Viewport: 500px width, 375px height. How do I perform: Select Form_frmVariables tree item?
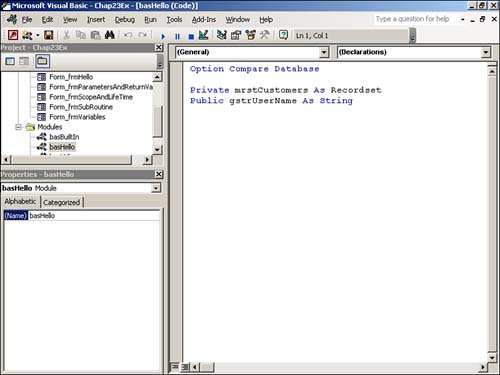tap(77, 117)
